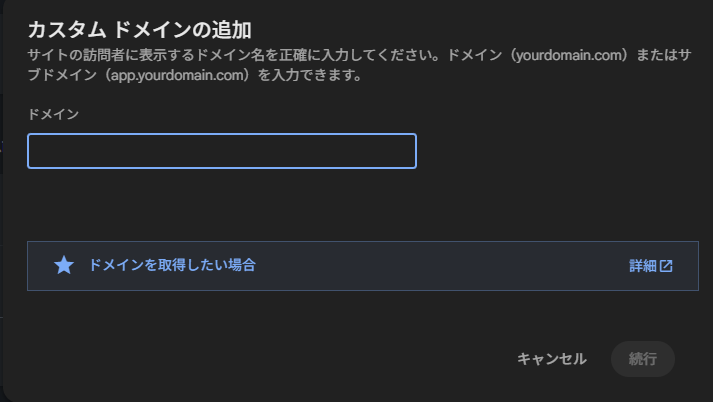Click the ドメイン field label
The image size is (713, 402).
(x=53, y=114)
